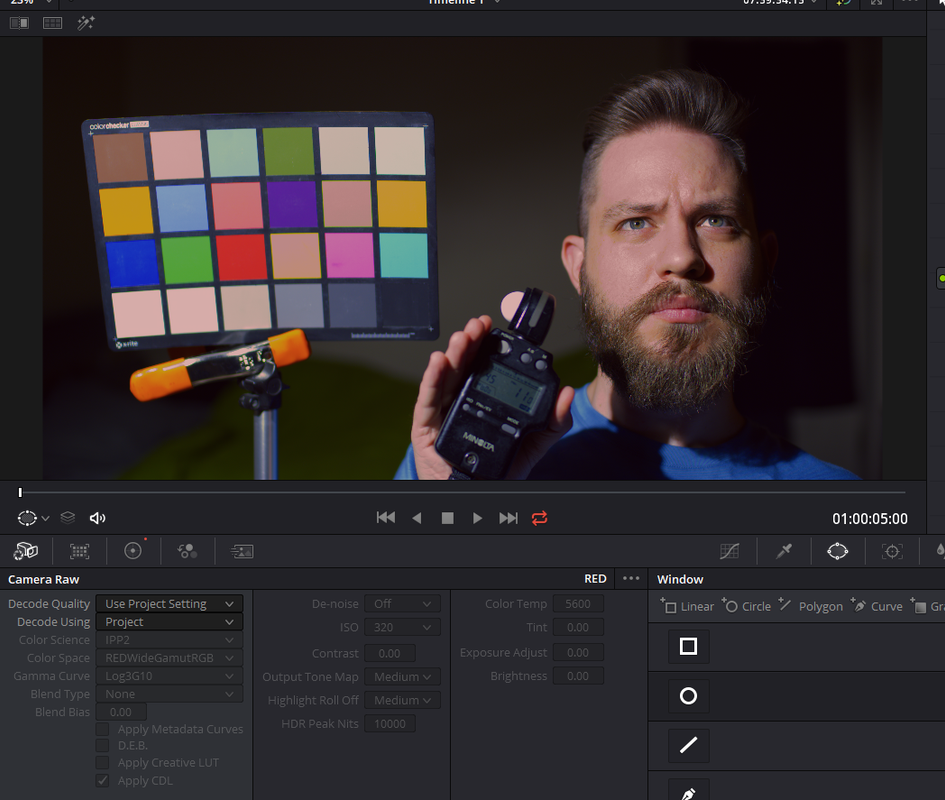This screenshot has width=945, height=800.
Task: Expand the on-screen control mode chevron
Action: tap(45, 518)
